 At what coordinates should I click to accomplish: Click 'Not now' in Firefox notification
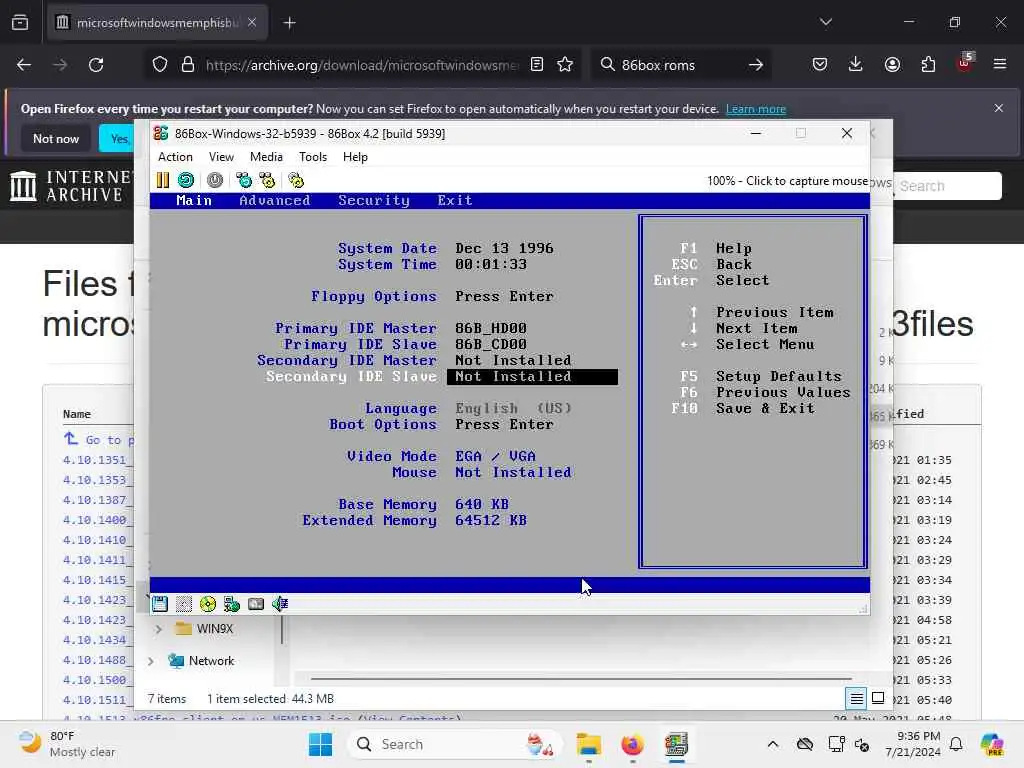[x=56, y=138]
